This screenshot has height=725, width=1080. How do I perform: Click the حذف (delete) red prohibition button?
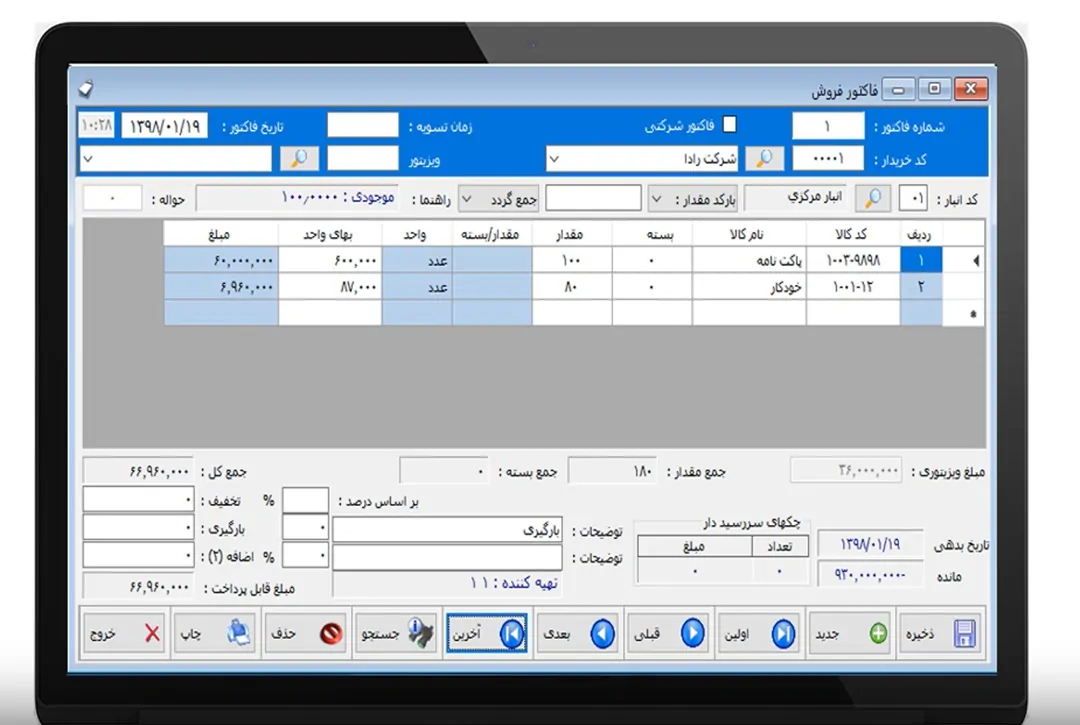tap(305, 633)
